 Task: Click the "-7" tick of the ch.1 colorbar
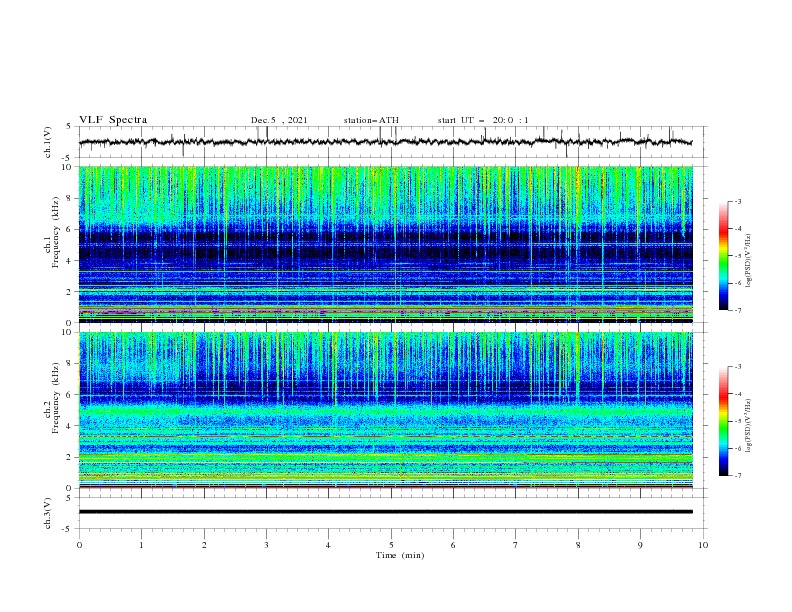[738, 310]
